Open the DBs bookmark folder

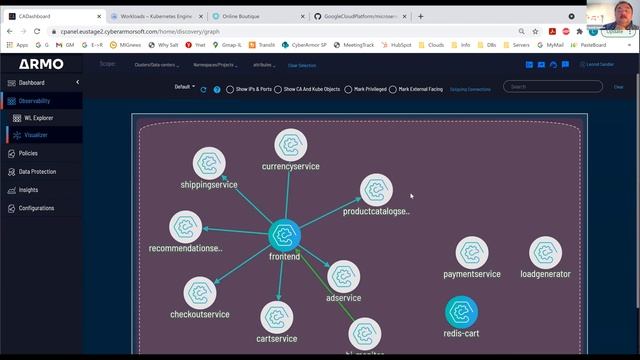click(x=487, y=45)
